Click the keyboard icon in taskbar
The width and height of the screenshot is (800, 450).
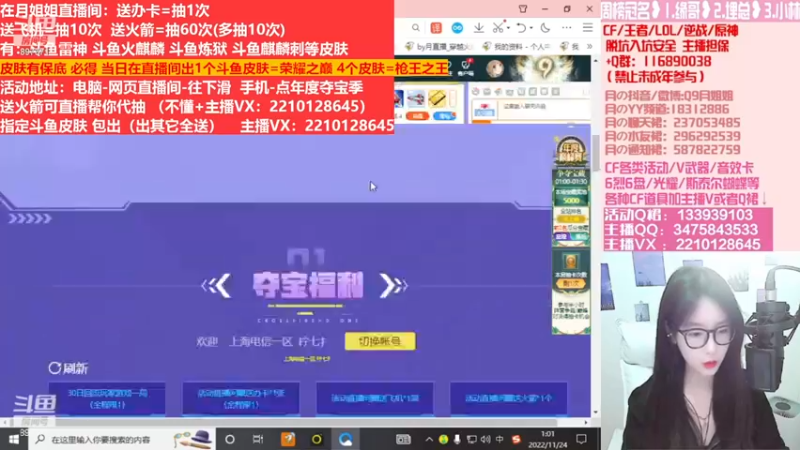point(403,439)
